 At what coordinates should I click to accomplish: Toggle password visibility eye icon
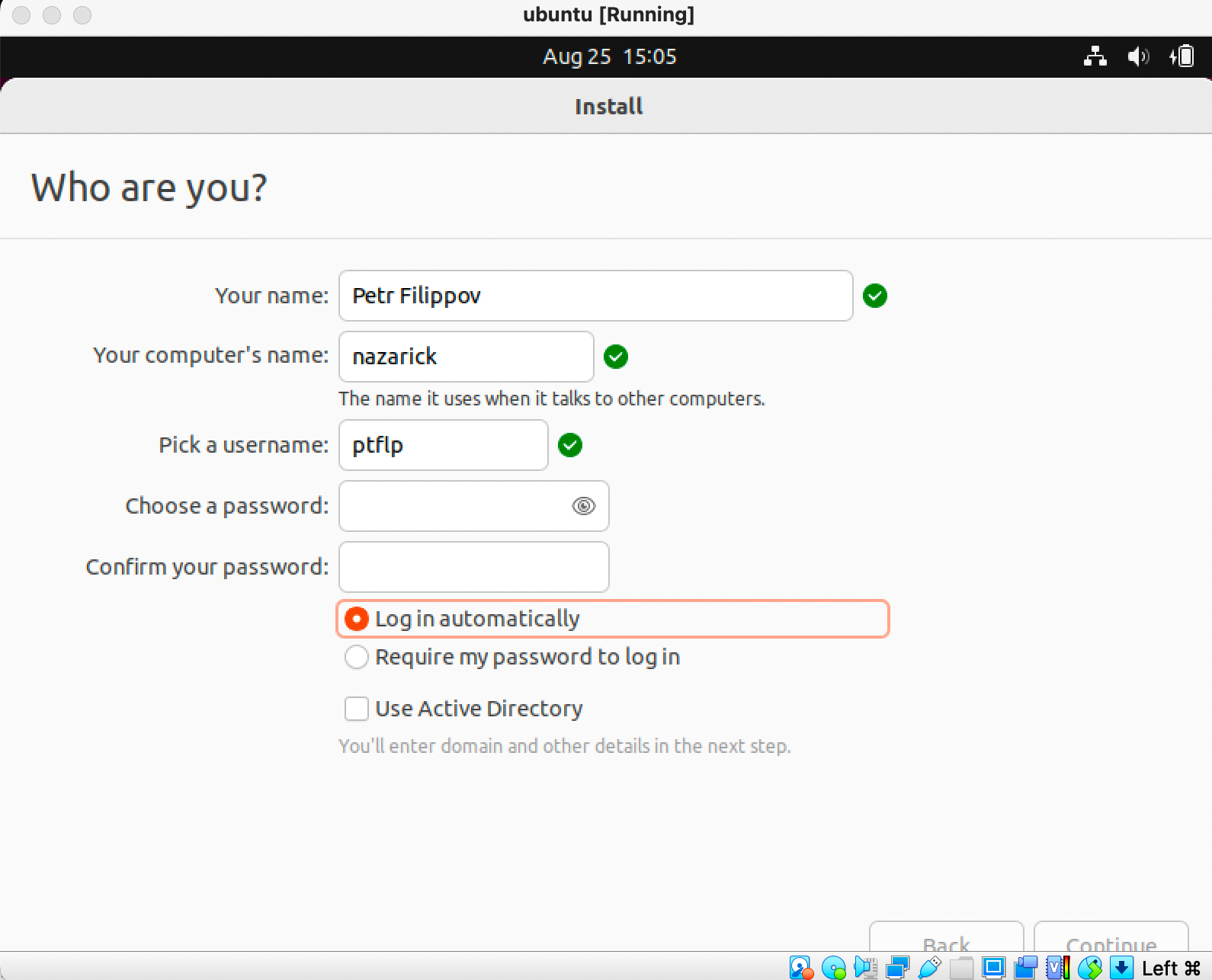coord(583,506)
